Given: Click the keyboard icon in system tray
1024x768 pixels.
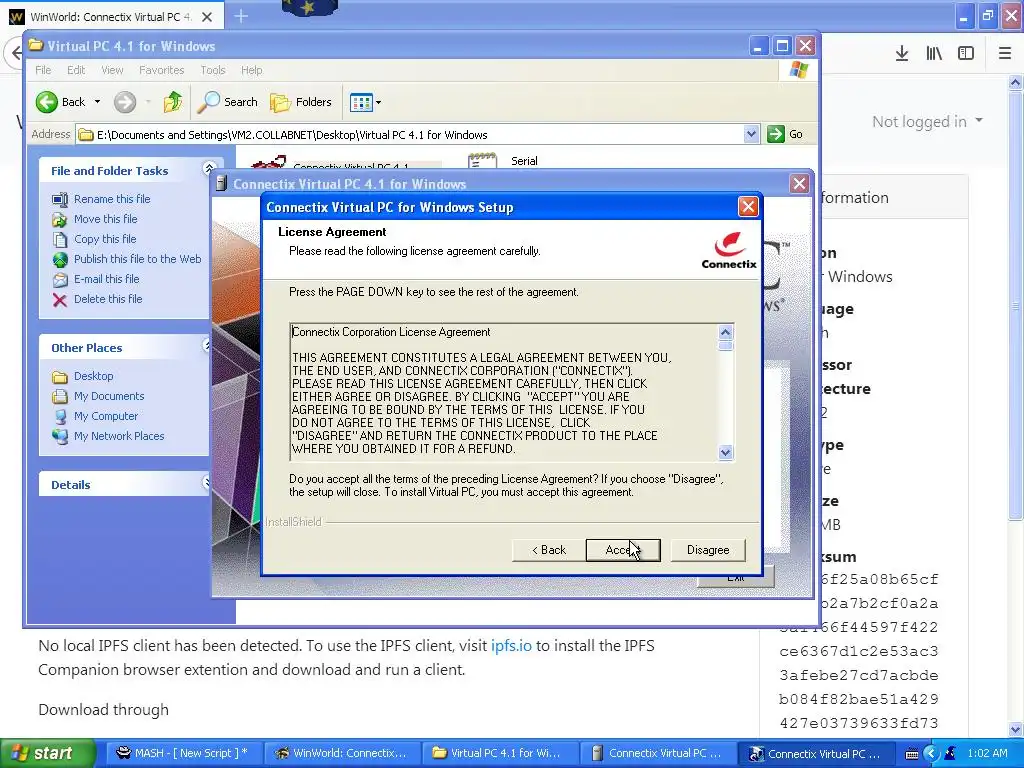Looking at the screenshot, I should point(912,754).
